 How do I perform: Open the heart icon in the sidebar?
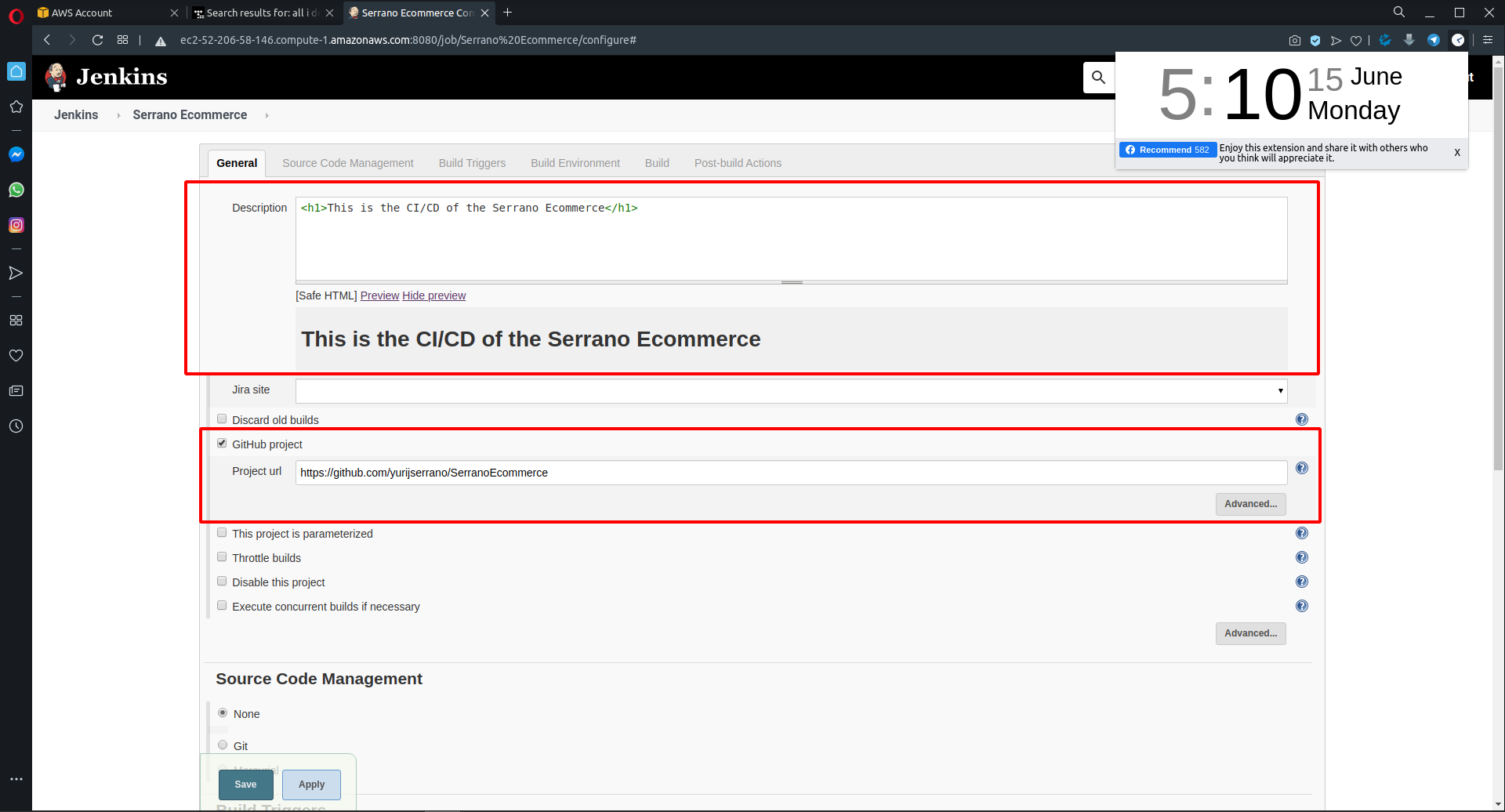[x=16, y=356]
